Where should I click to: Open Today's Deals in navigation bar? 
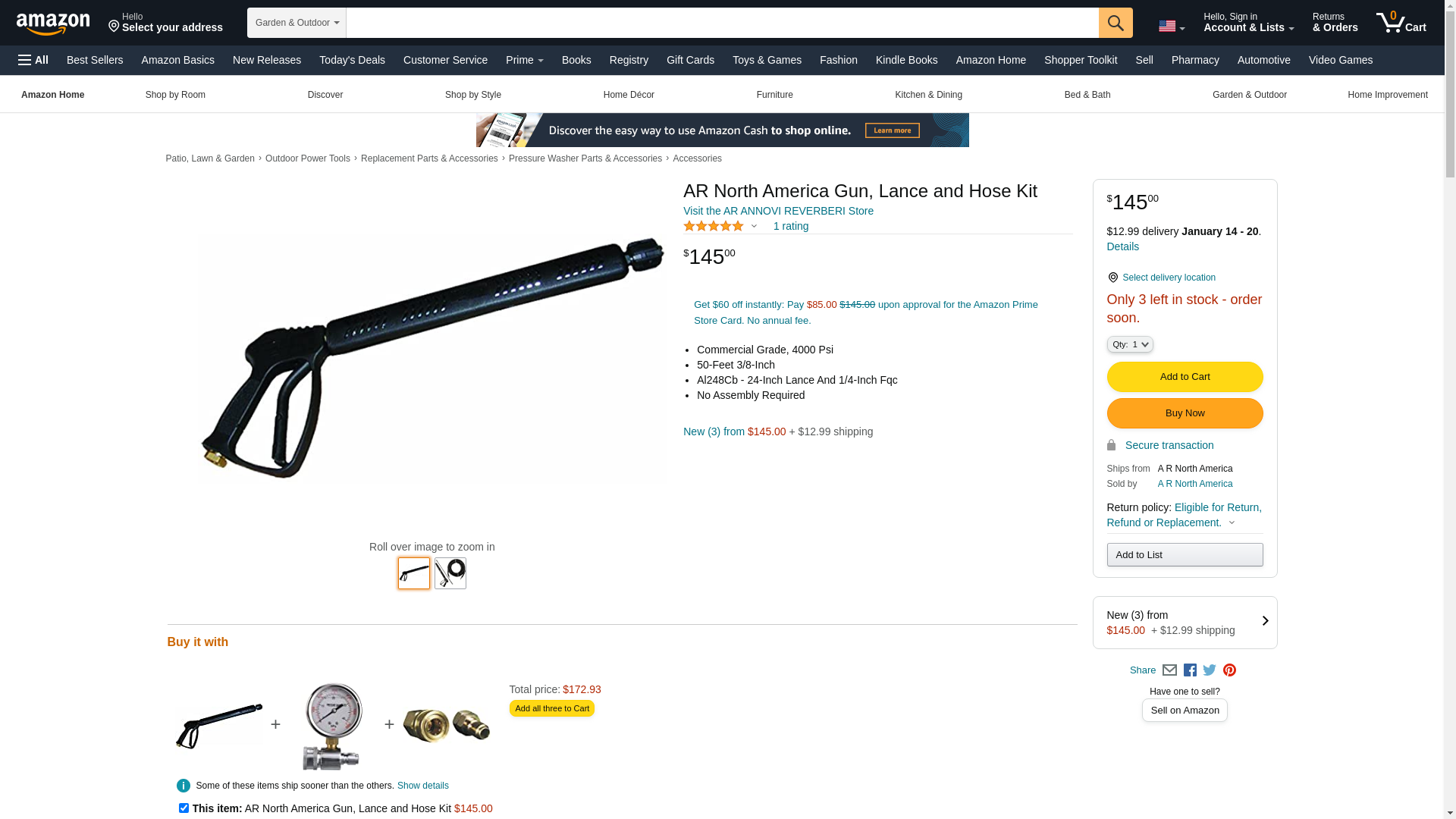[352, 60]
